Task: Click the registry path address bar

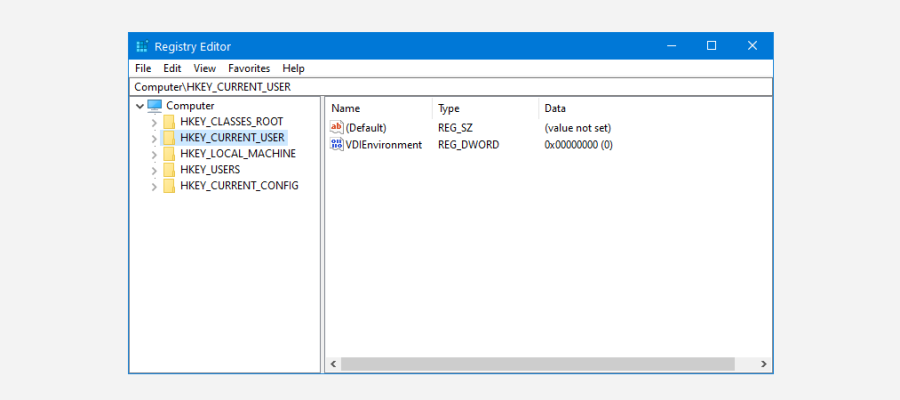Action: [451, 87]
